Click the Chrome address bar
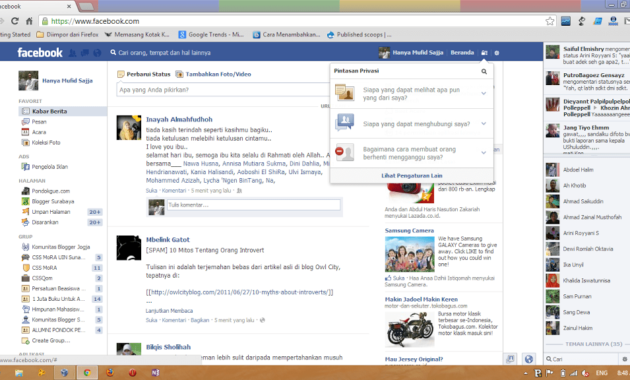The height and width of the screenshot is (380, 630). (x=297, y=21)
